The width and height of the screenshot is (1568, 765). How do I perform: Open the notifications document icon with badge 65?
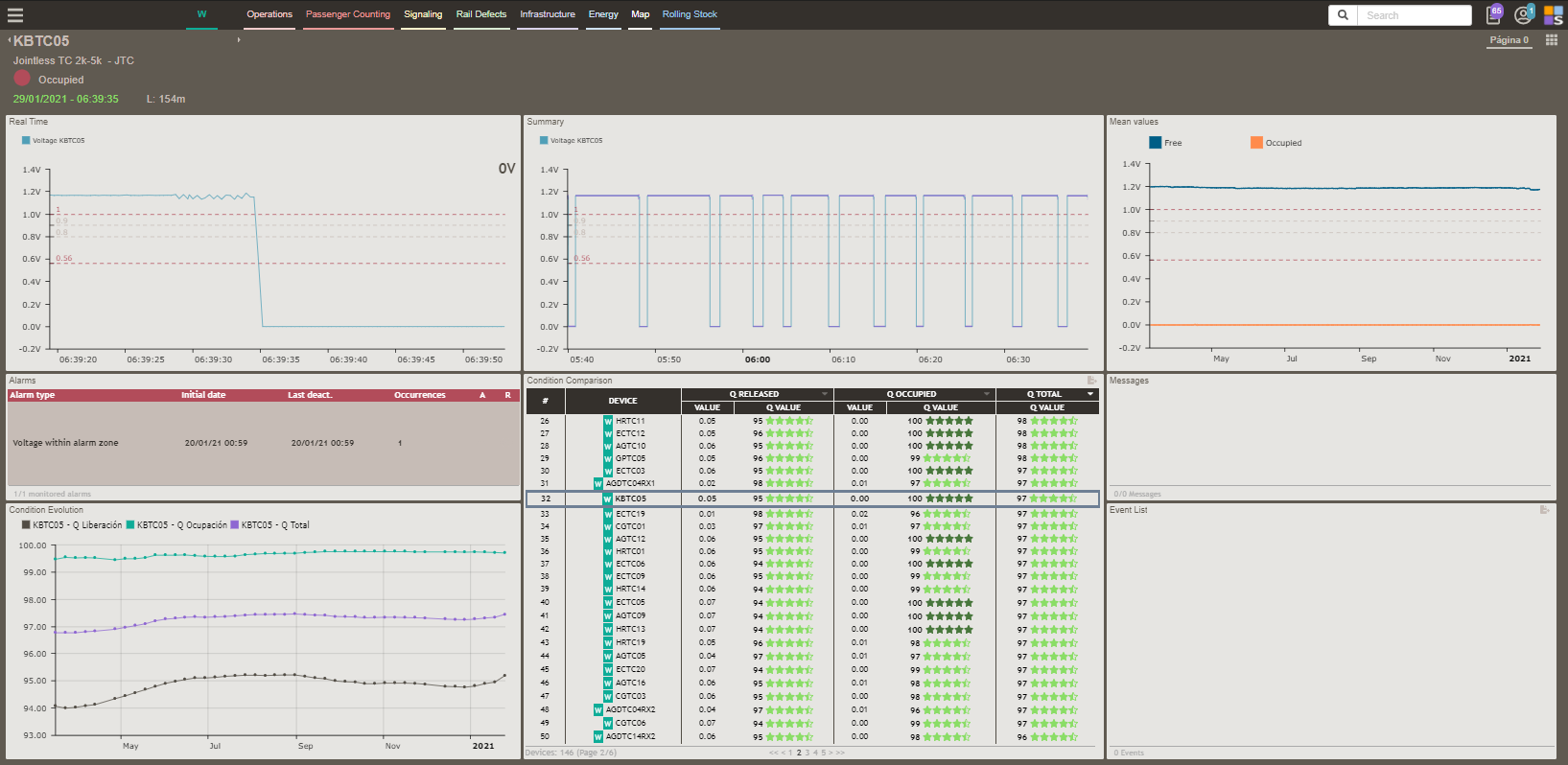(x=1494, y=14)
